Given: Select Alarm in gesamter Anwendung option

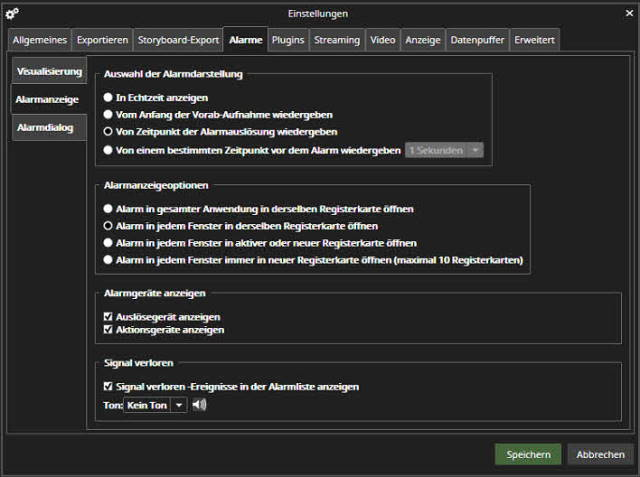Looking at the screenshot, I should (109, 209).
